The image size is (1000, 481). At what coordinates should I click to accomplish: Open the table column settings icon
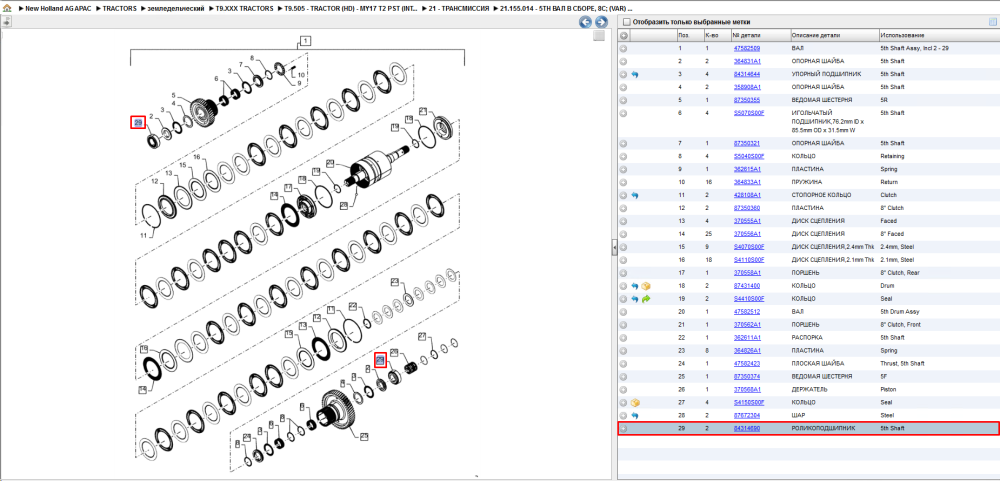tap(992, 22)
